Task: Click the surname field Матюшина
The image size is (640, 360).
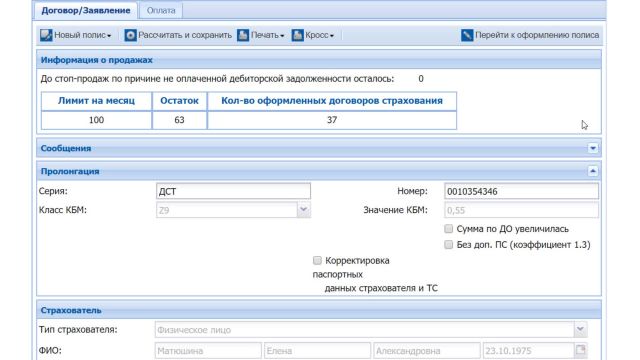Action: 208,350
